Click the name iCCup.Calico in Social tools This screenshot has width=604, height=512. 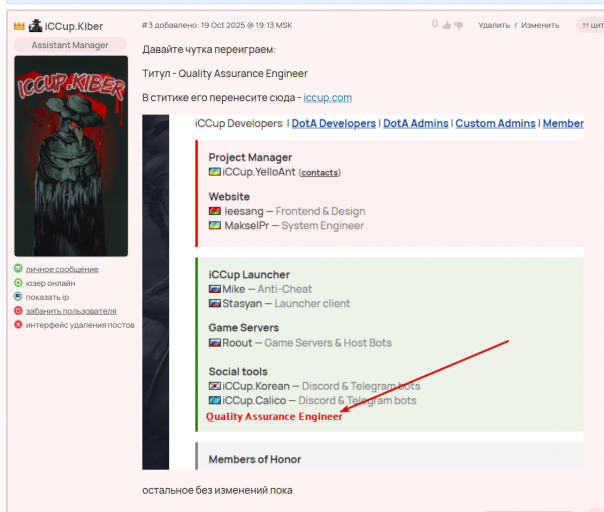[254, 401]
